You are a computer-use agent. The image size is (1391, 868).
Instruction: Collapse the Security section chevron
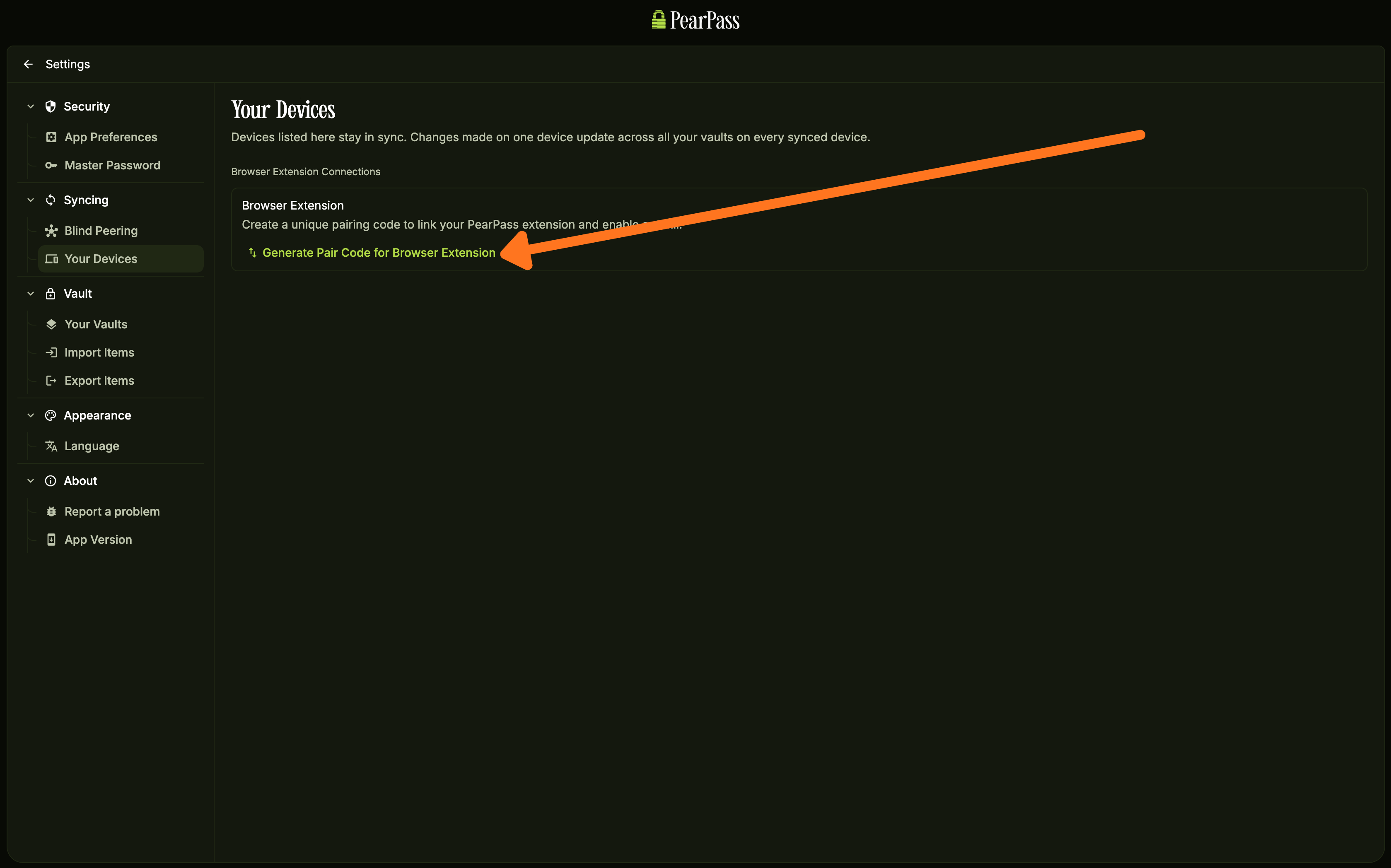tap(31, 107)
